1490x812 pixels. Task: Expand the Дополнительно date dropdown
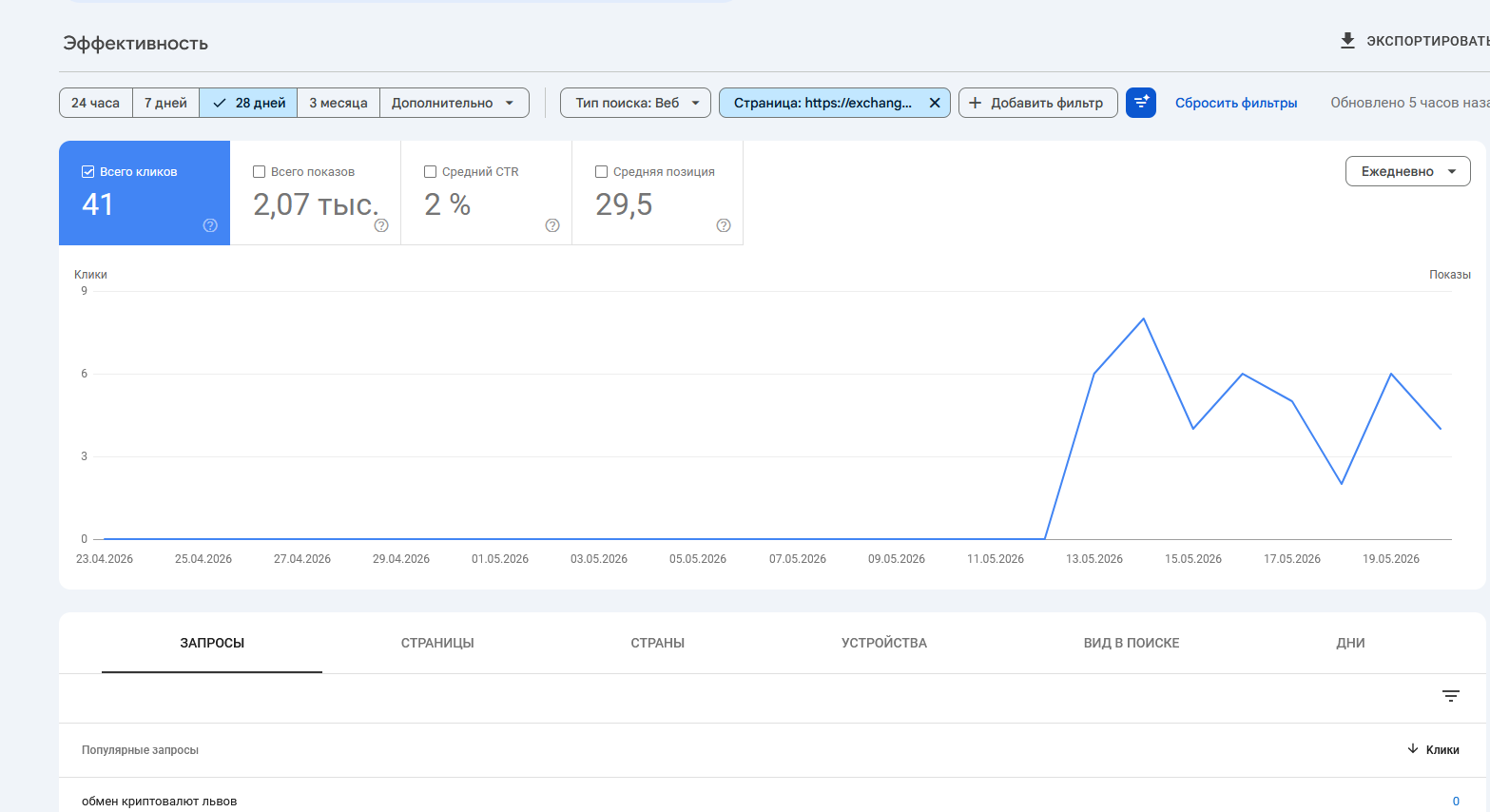pyautogui.click(x=454, y=103)
